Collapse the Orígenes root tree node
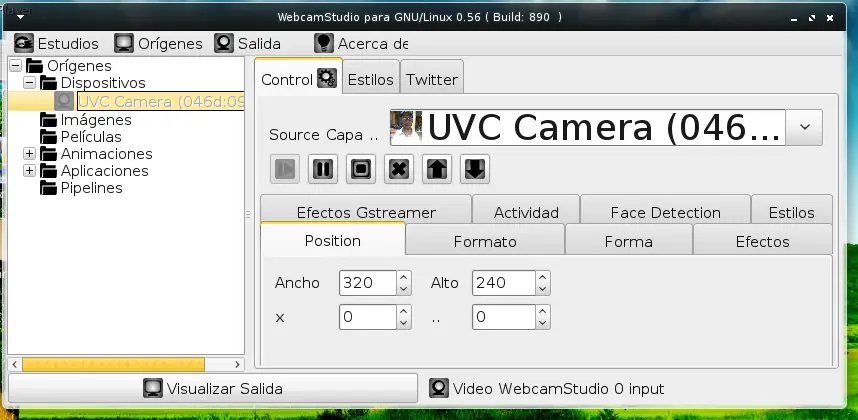Viewport: 858px width, 420px height. [x=15, y=66]
